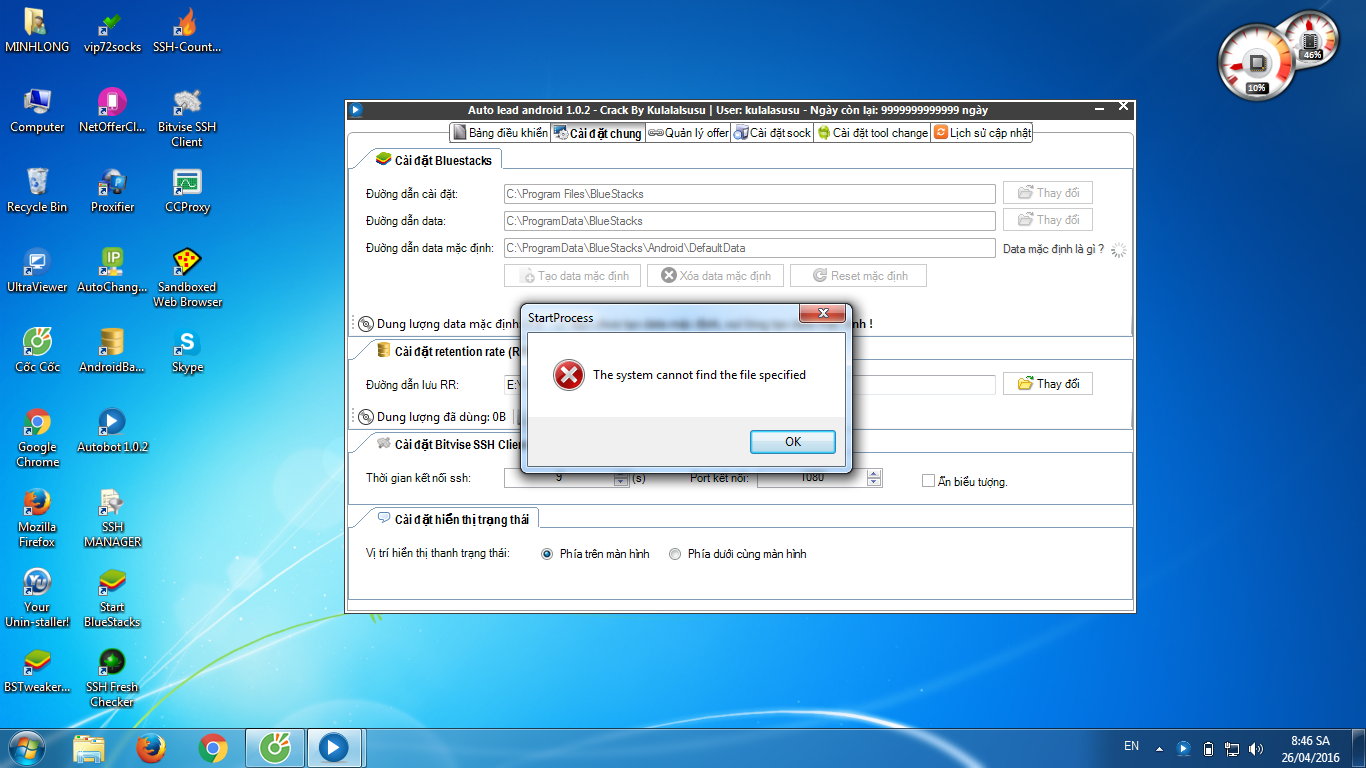This screenshot has height=768, width=1366.
Task: Click the Xóa data mặc định button
Action: pos(715,275)
